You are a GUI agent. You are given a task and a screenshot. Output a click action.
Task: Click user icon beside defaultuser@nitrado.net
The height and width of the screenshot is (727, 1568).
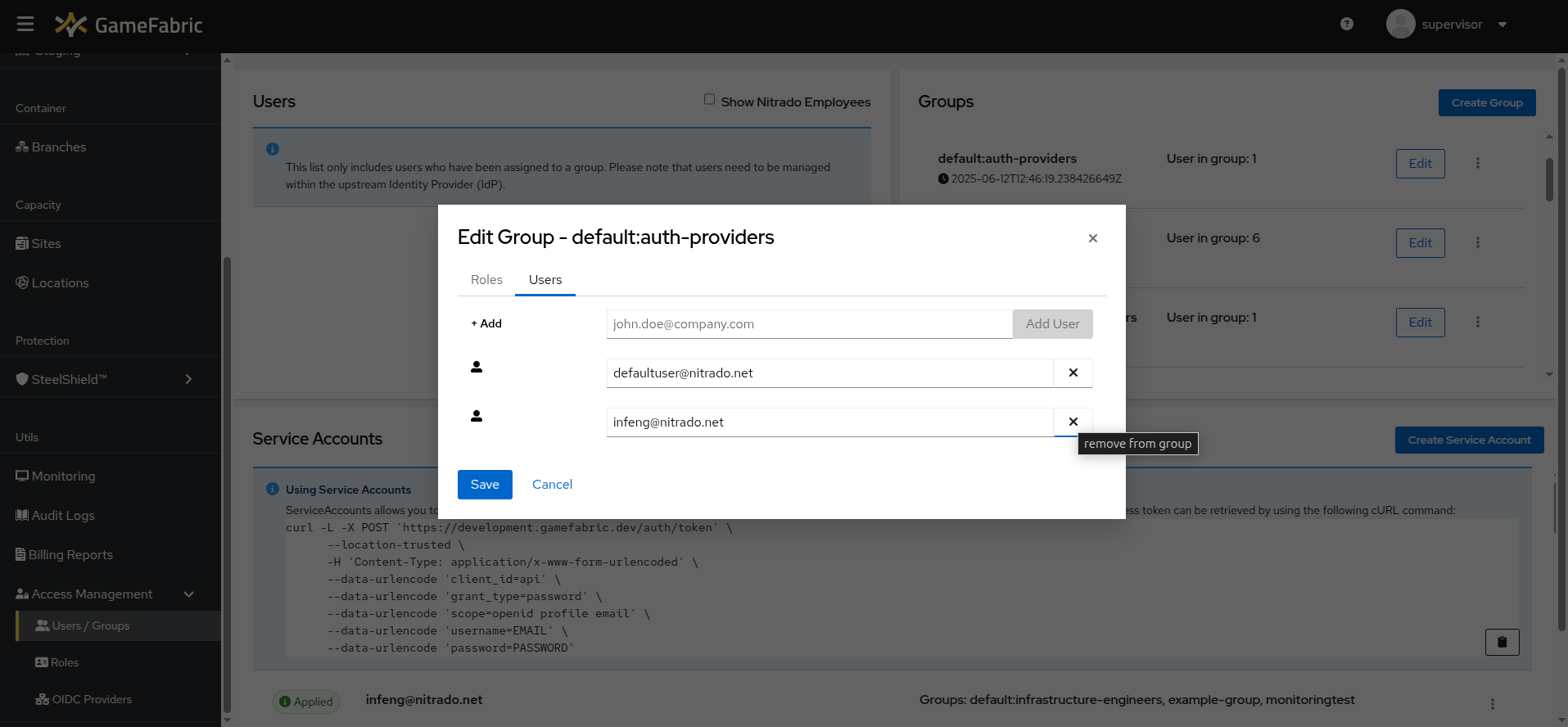coord(477,367)
